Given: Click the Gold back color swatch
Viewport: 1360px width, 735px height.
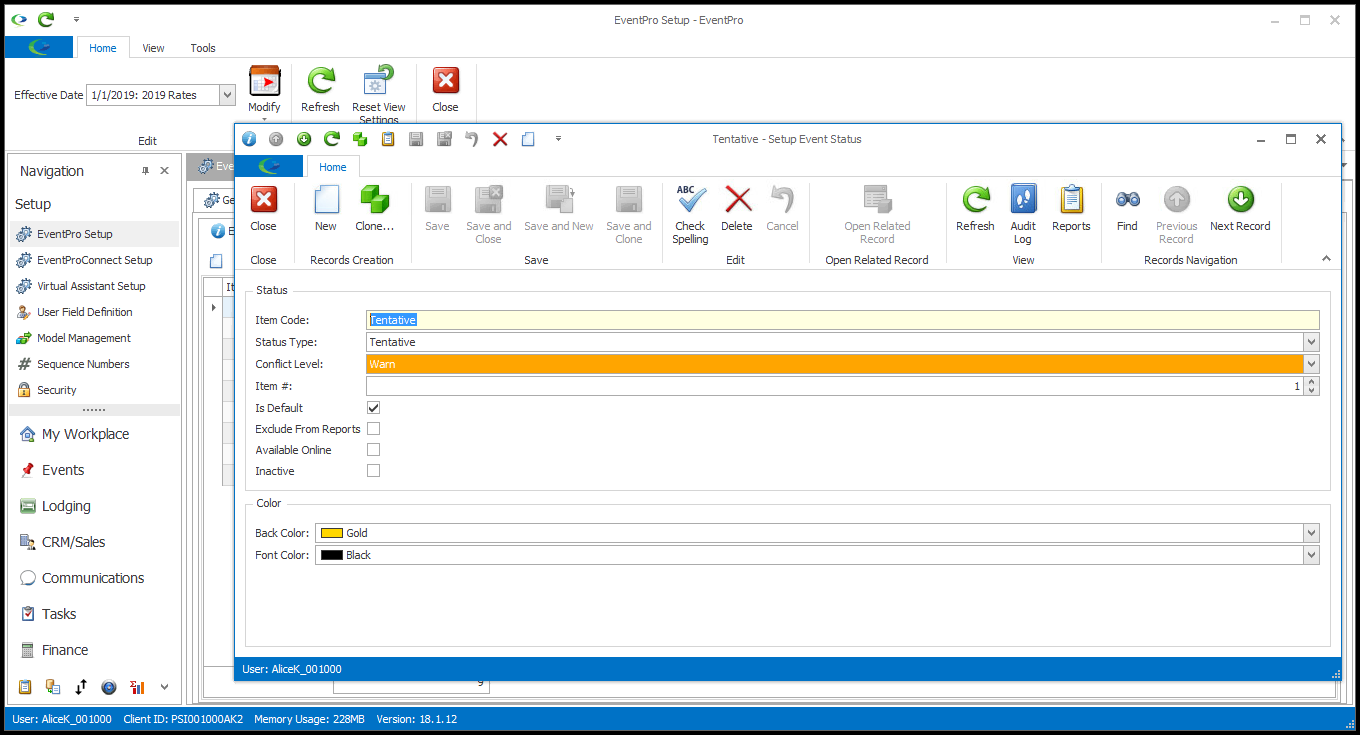Looking at the screenshot, I should (x=331, y=533).
